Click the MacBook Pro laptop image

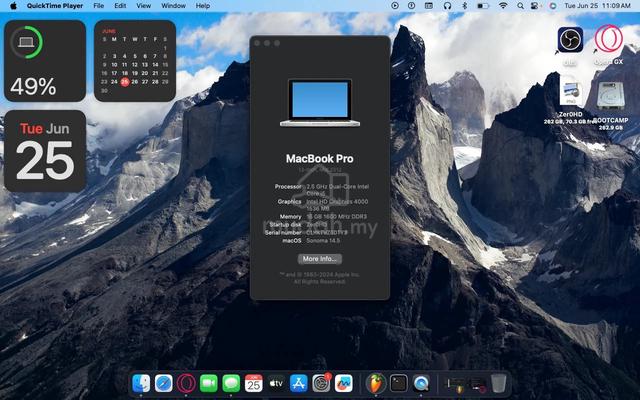pyautogui.click(x=320, y=103)
